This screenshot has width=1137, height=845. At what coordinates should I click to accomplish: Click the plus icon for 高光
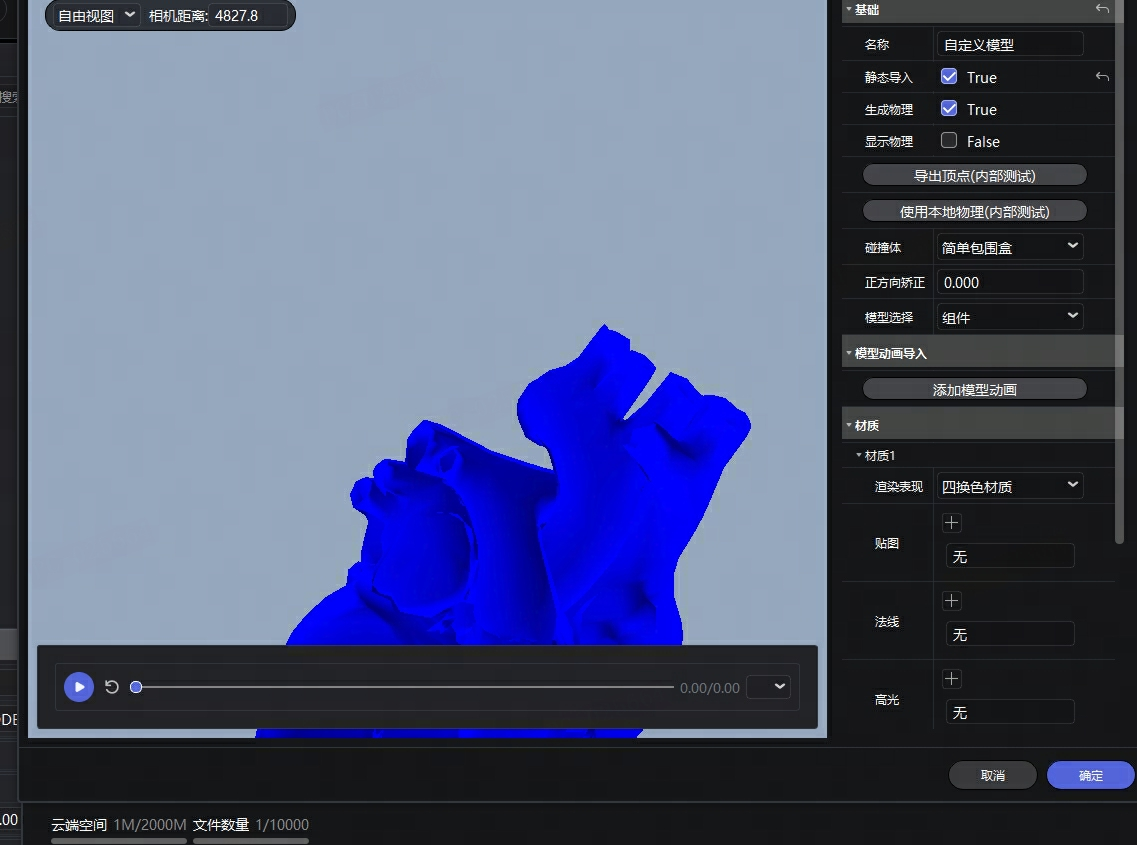click(x=951, y=679)
